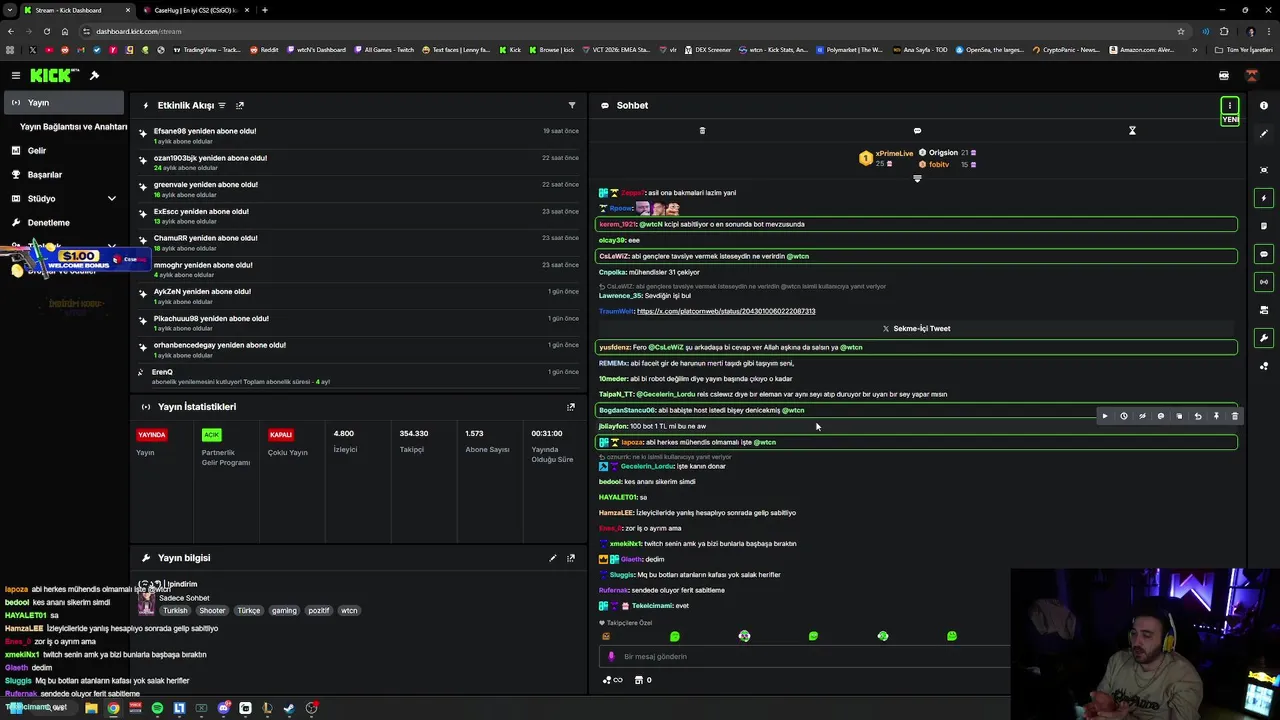This screenshot has width=1280, height=720.
Task: Open the CaseHug browser tab
Action: click(x=195, y=10)
